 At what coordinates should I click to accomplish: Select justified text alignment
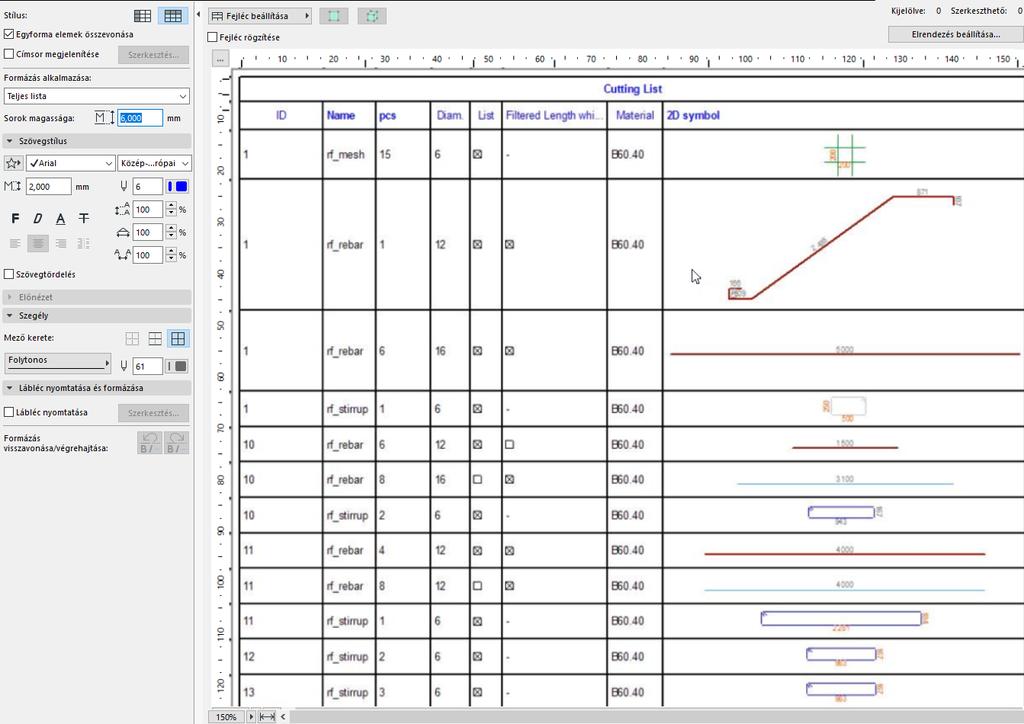pyautogui.click(x=84, y=244)
